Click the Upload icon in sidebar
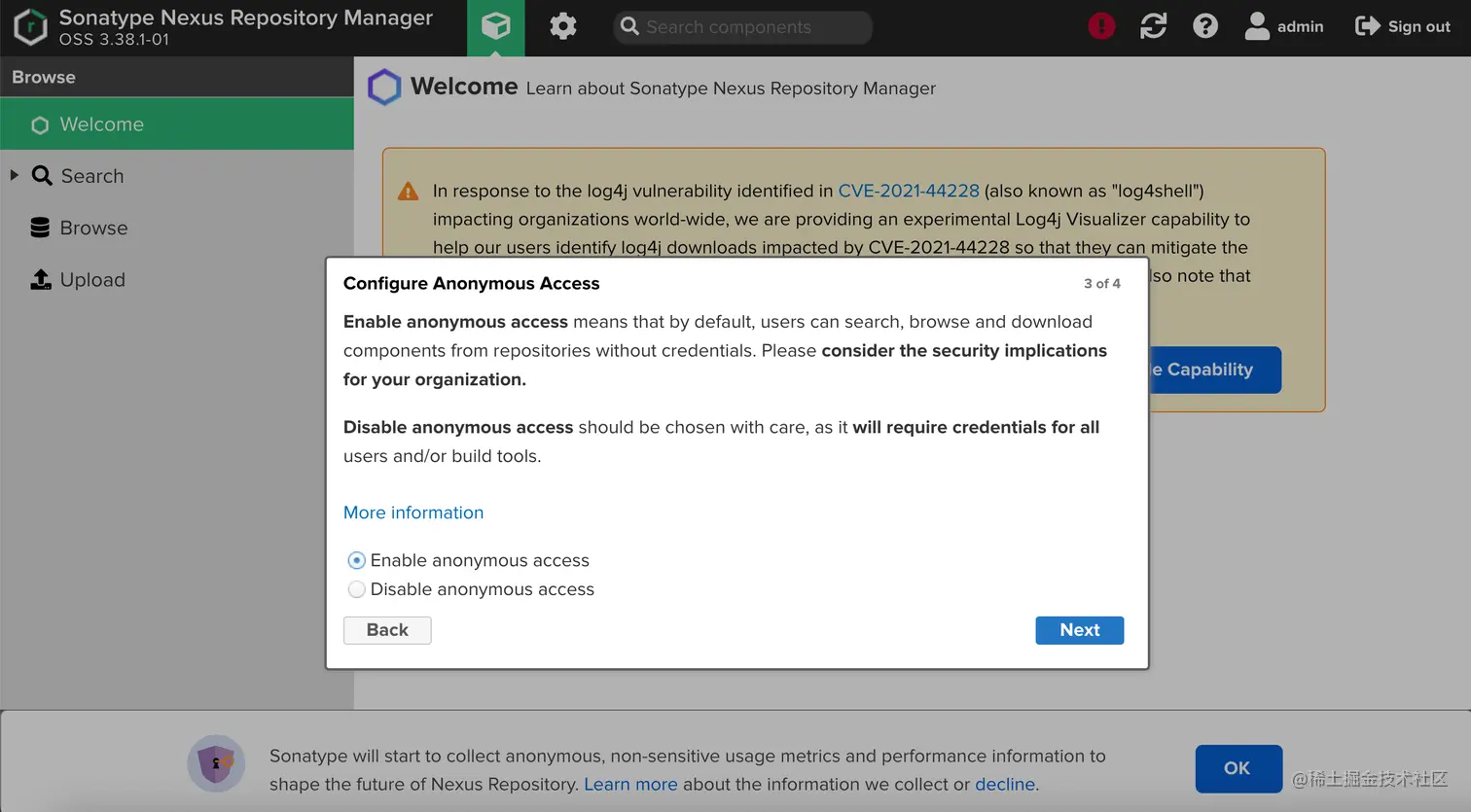1471x812 pixels. tap(41, 279)
